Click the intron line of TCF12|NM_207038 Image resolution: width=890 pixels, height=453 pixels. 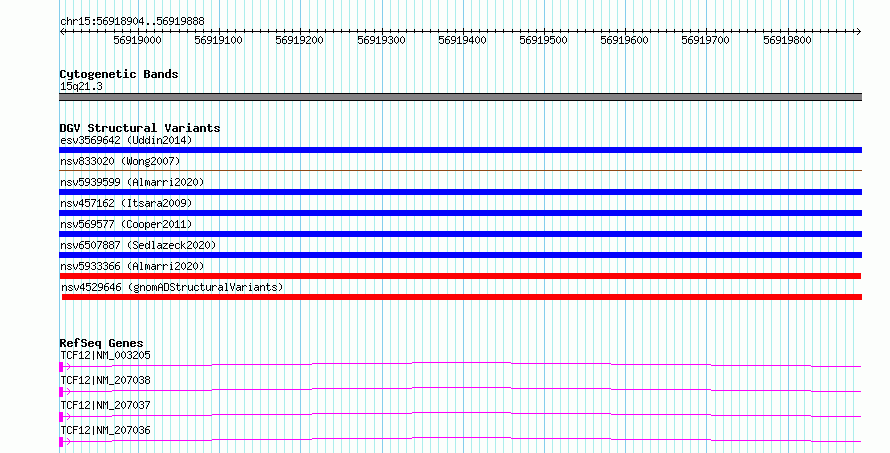463,387
